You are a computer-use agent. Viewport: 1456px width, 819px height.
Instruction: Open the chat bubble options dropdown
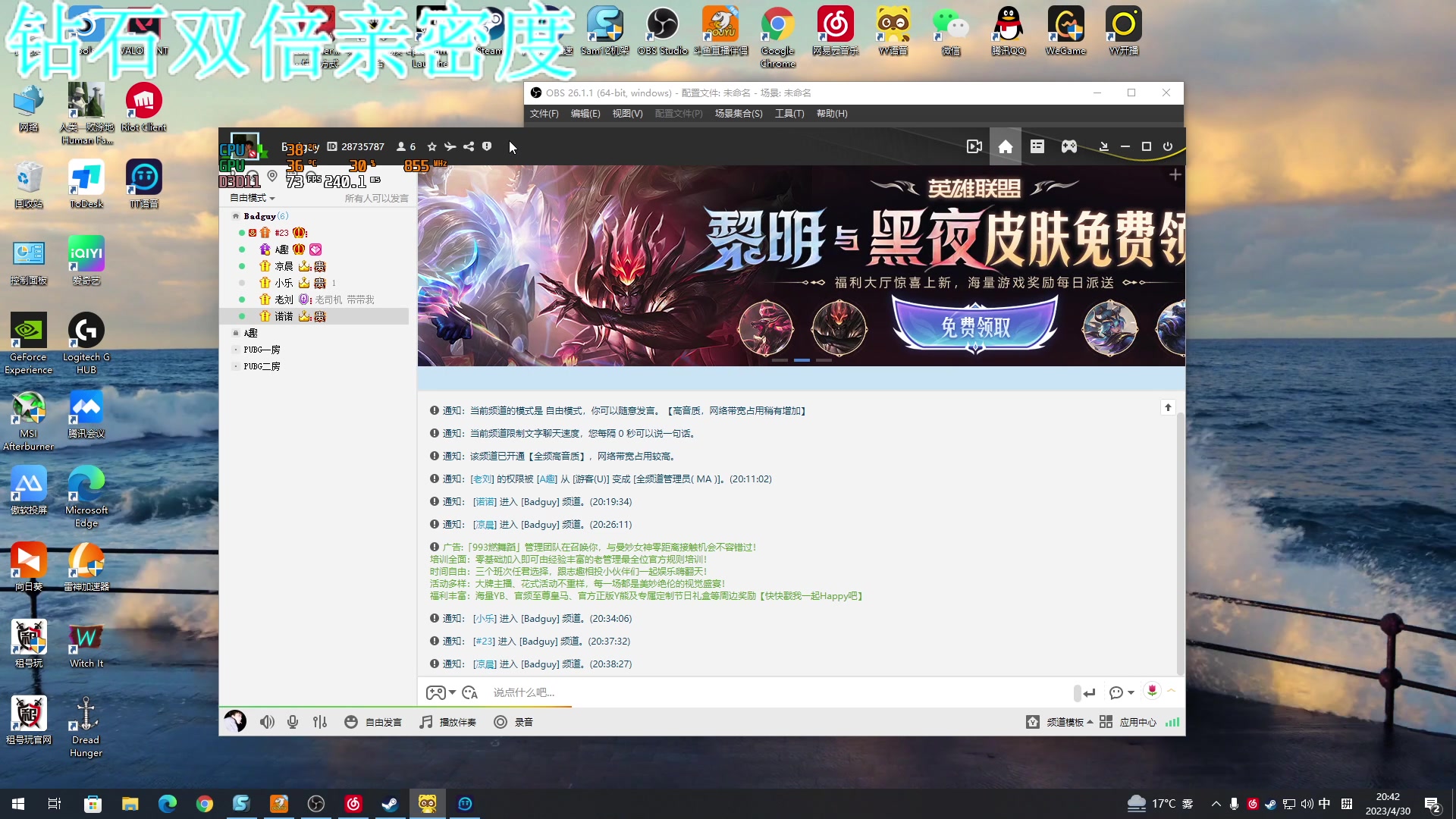click(x=1122, y=692)
